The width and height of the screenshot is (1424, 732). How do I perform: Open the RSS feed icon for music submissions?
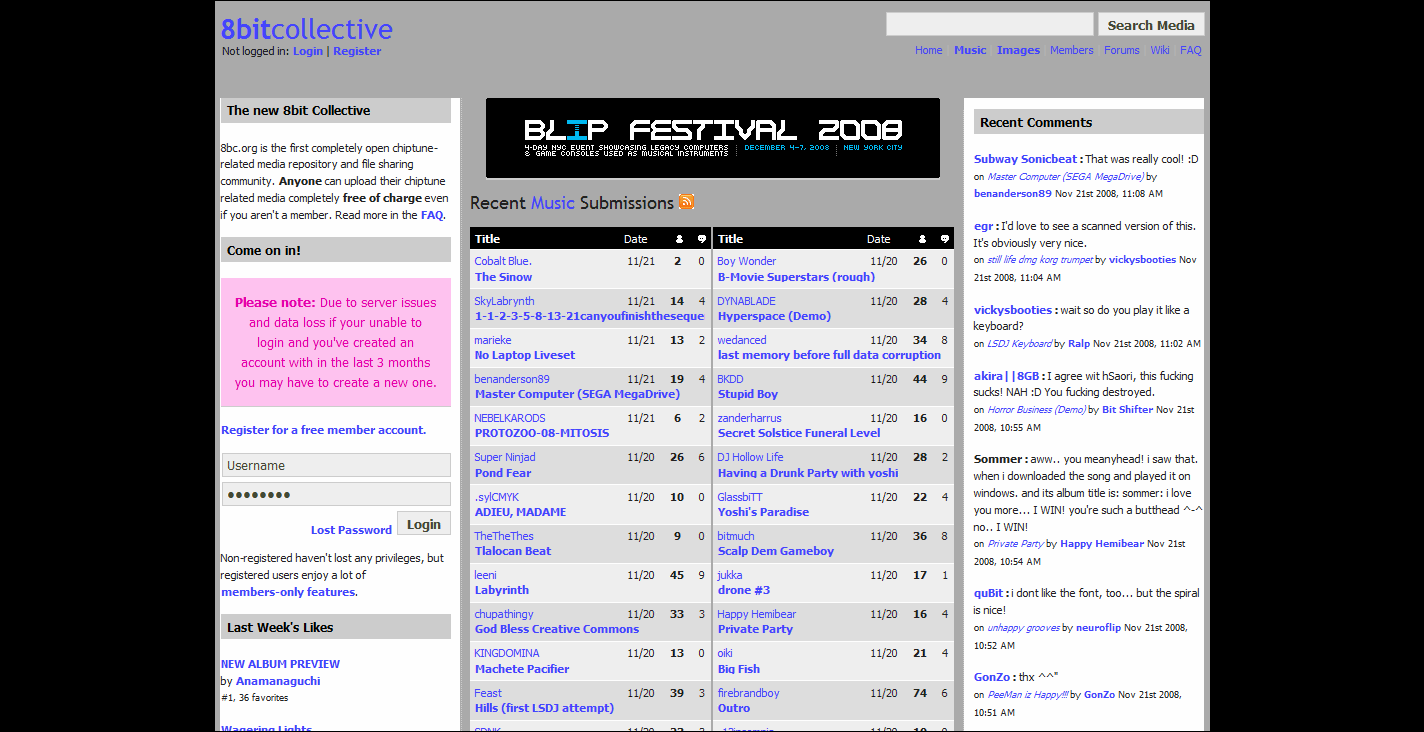[686, 202]
